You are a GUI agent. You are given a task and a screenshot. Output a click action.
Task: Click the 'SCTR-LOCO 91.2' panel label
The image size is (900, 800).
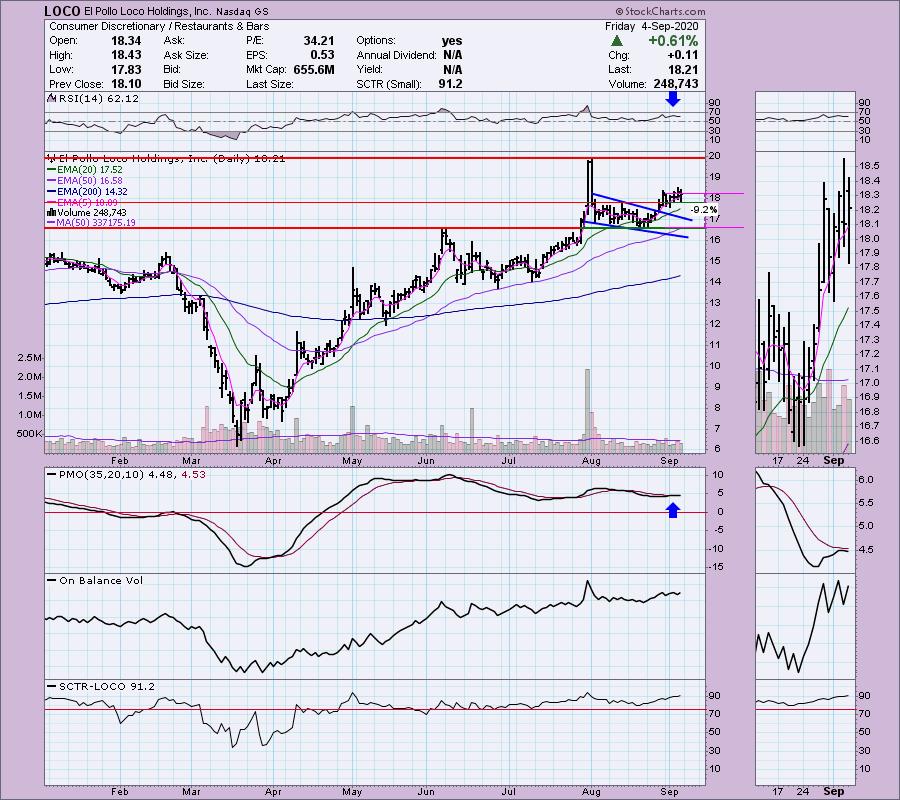107,687
